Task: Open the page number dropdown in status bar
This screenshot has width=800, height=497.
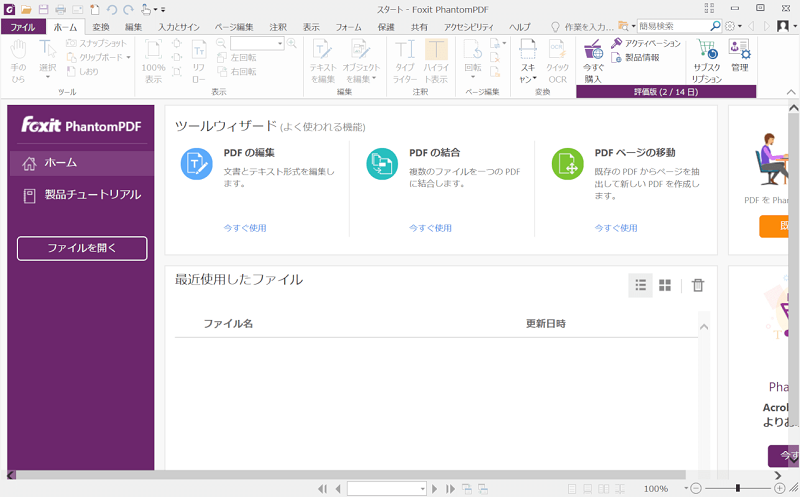Action: click(x=422, y=488)
